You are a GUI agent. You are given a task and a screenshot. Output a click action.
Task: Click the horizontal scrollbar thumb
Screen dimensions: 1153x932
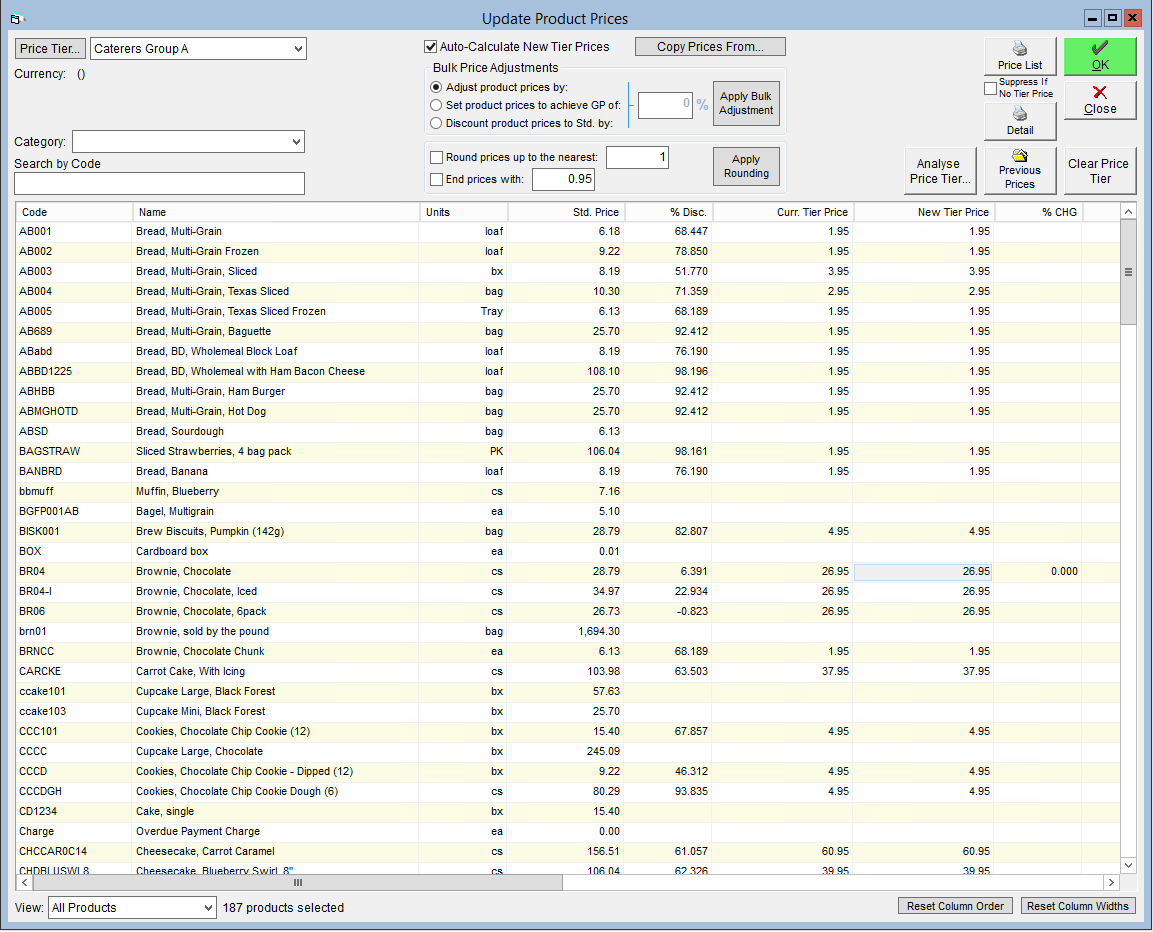tap(298, 883)
